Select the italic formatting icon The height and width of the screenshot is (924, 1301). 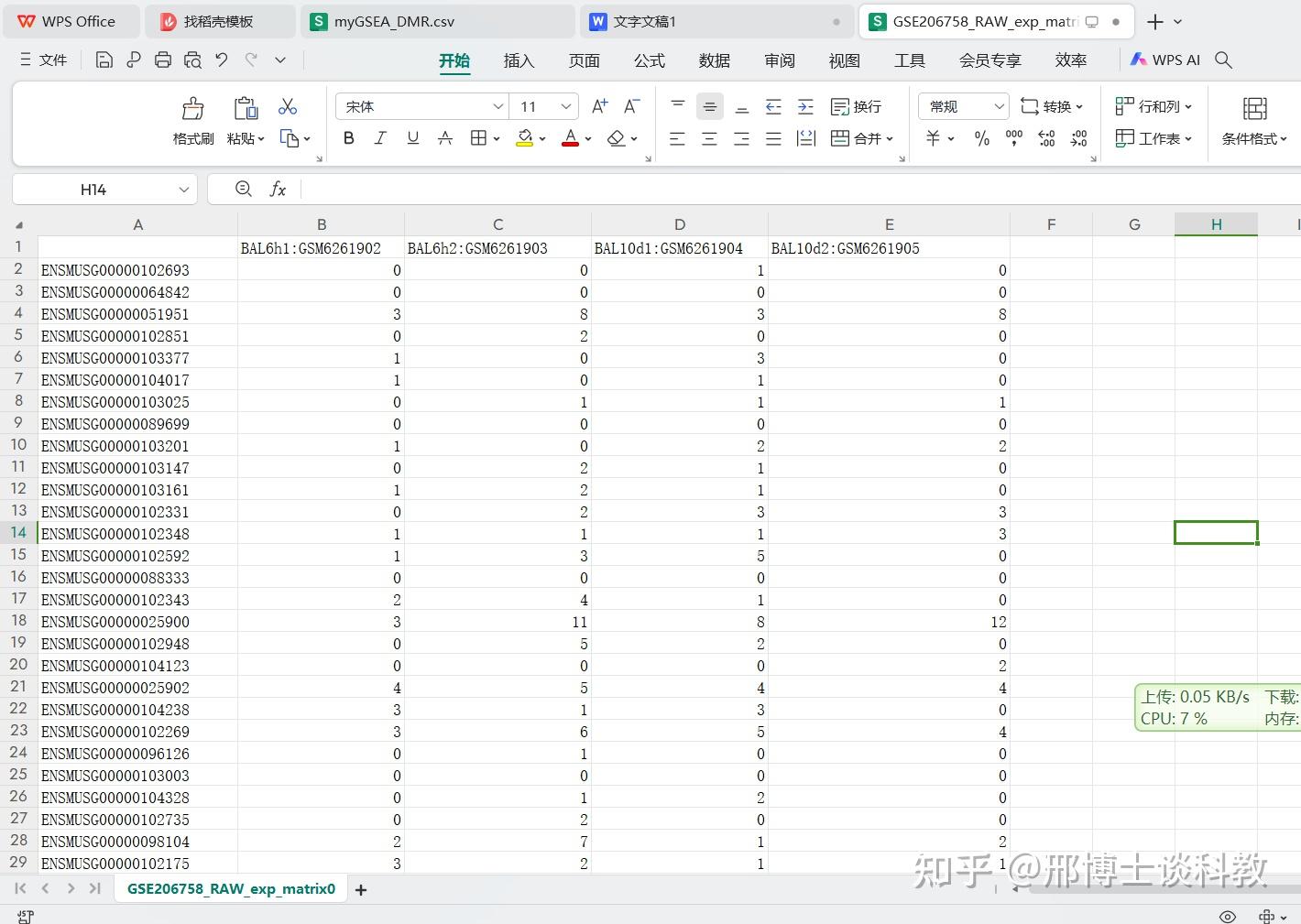[x=380, y=137]
